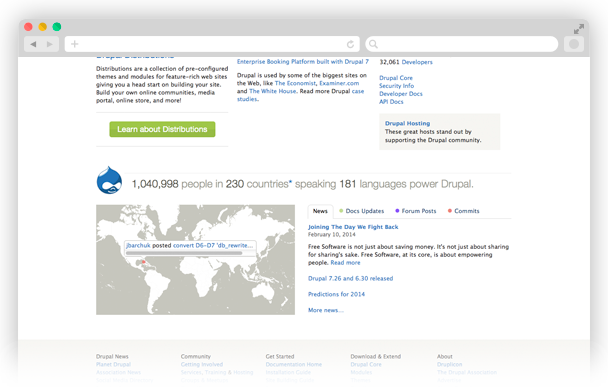
Task: Click the browser forward arrow
Action: 50,44
